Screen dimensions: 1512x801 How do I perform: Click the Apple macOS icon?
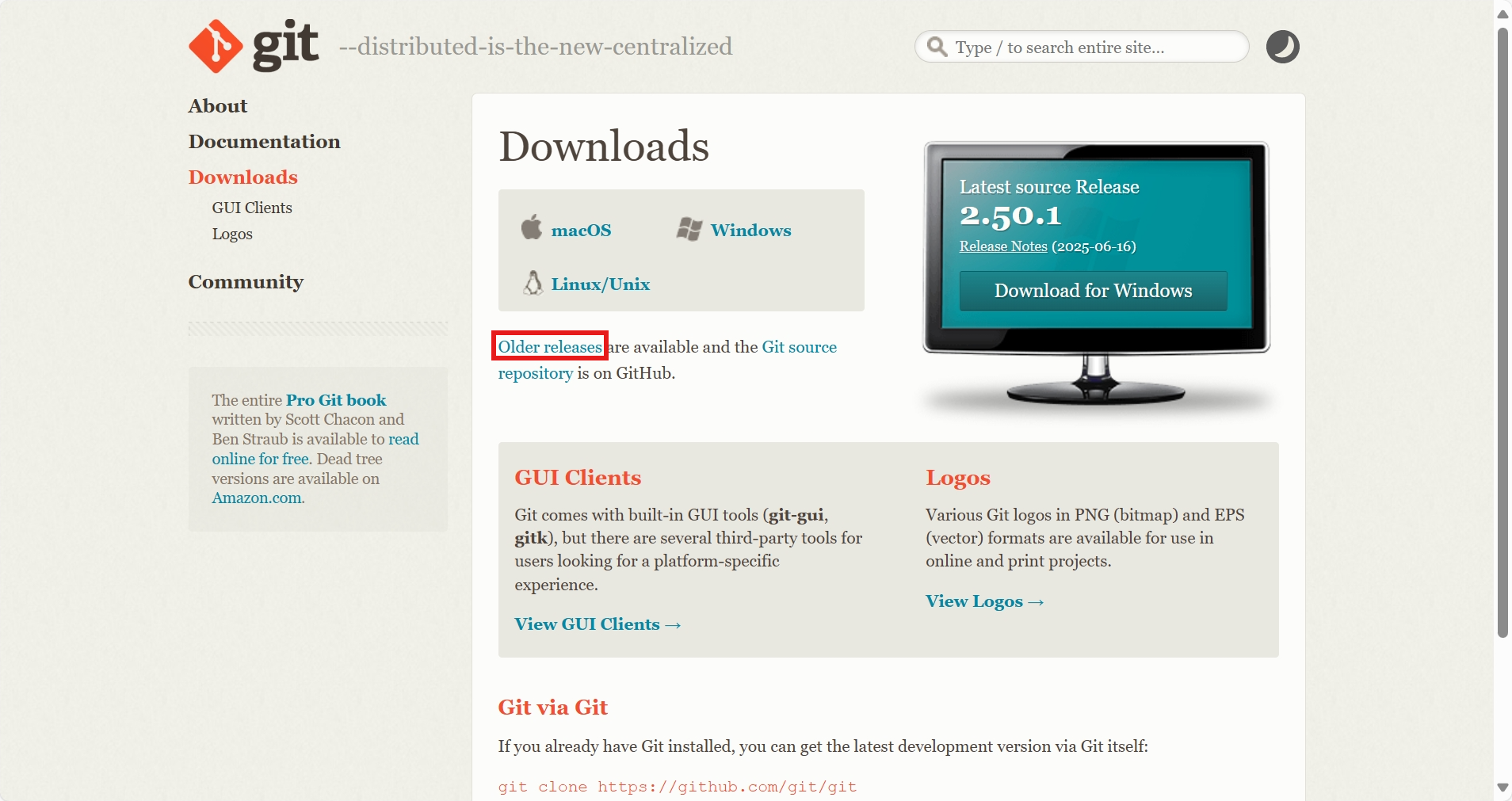tap(532, 227)
